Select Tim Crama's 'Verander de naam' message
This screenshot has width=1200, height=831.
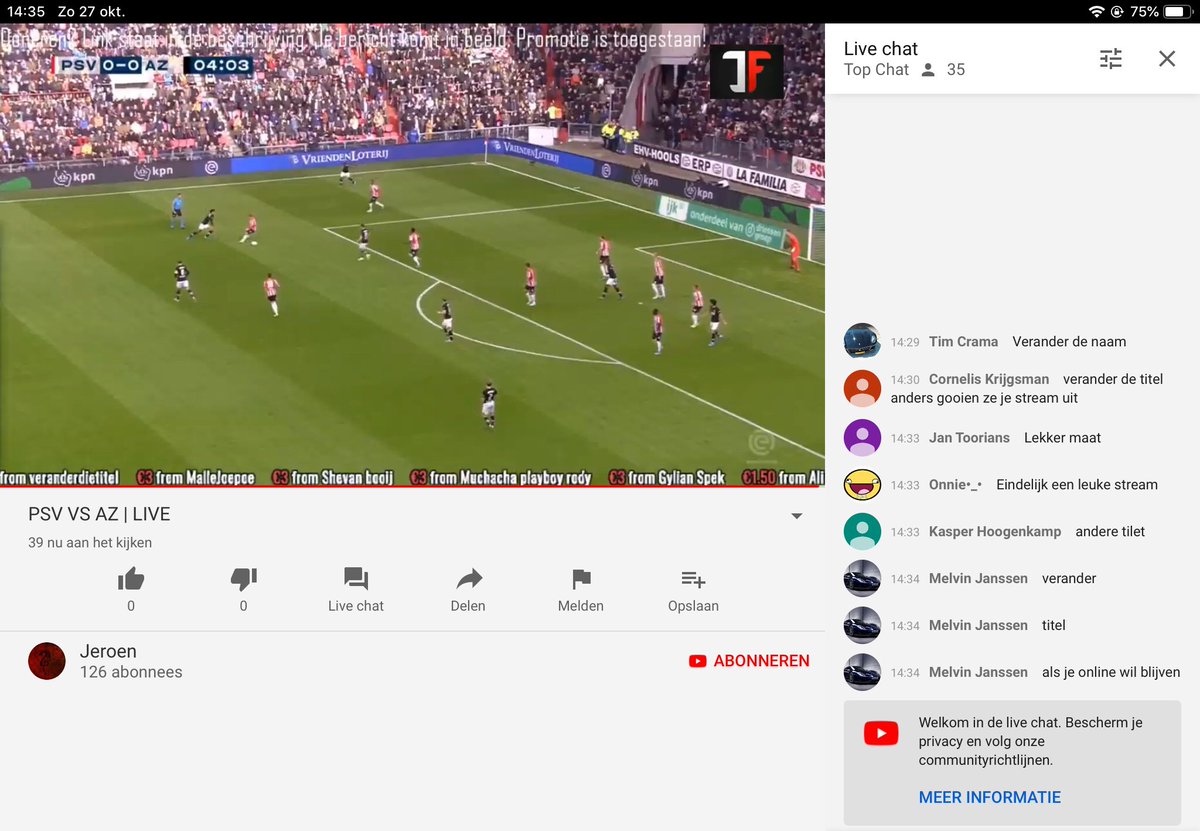(1069, 341)
